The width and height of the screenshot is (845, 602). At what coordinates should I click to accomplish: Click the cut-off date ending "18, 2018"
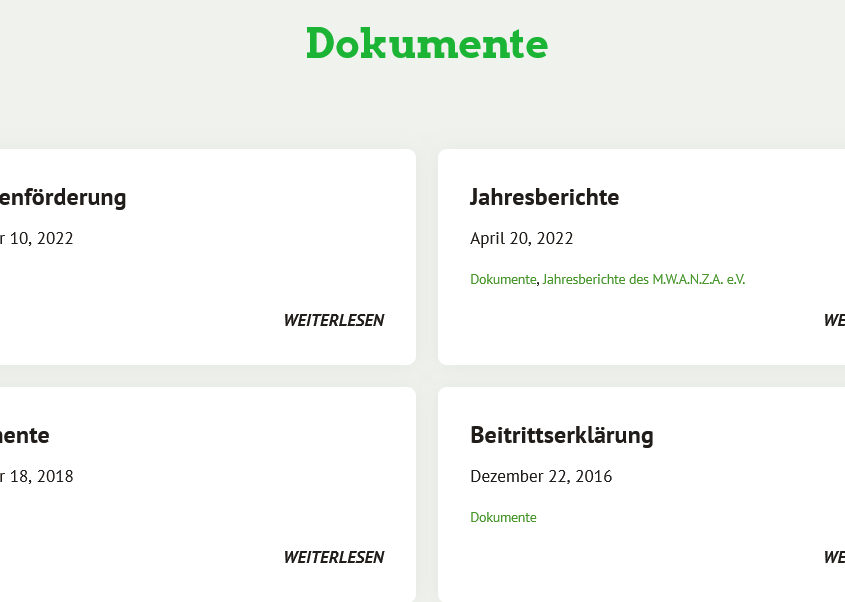point(36,476)
